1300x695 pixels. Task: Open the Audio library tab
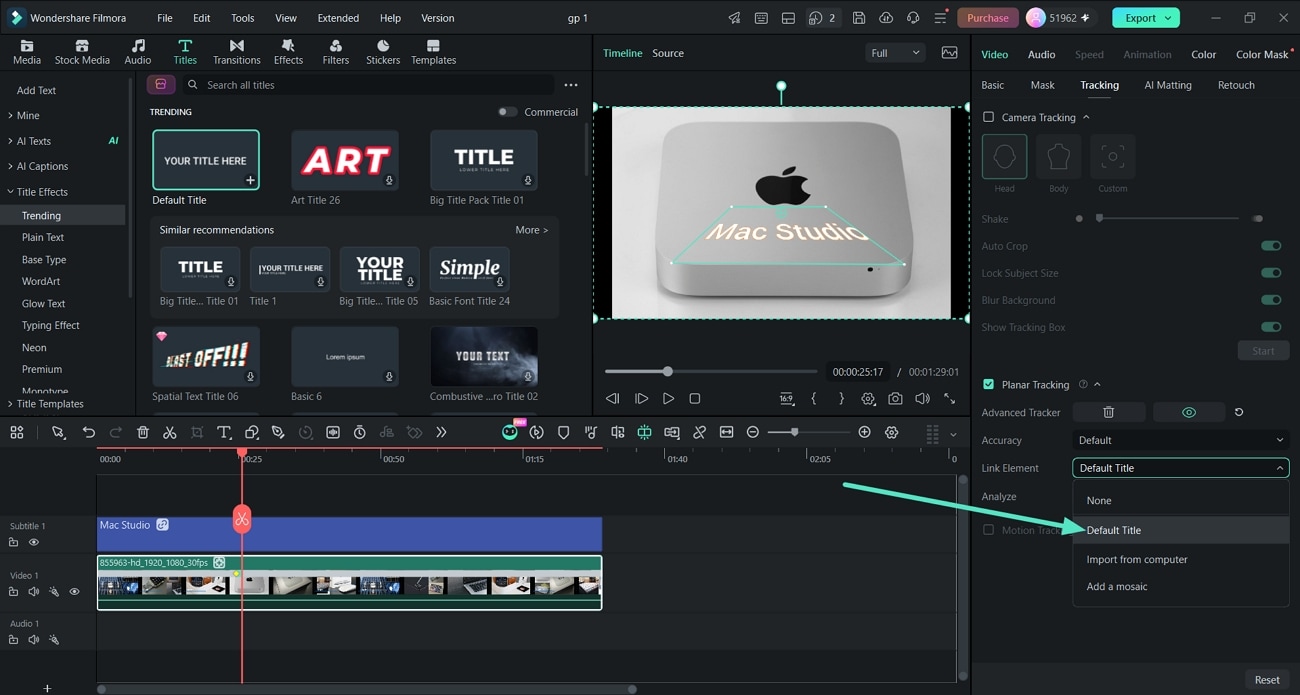coord(138,52)
